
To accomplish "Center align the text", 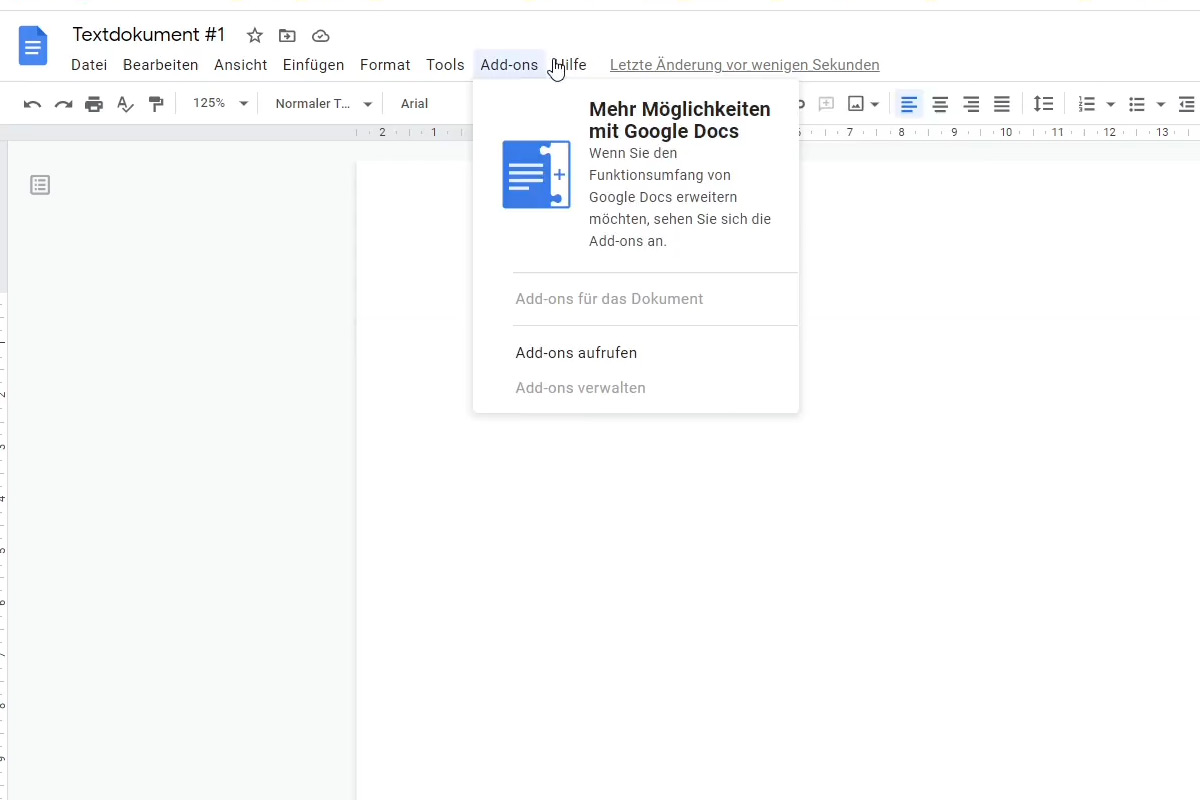I will (940, 104).
